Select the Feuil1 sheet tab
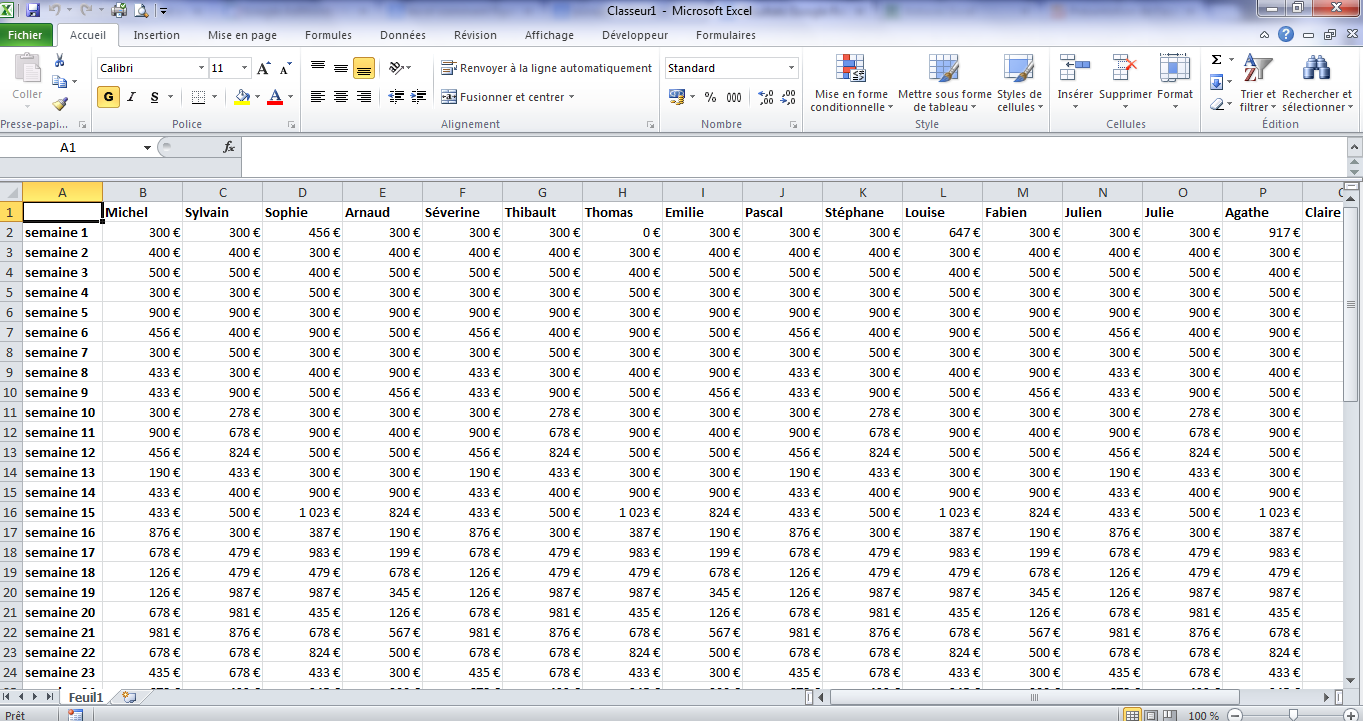The image size is (1363, 721). [85, 696]
